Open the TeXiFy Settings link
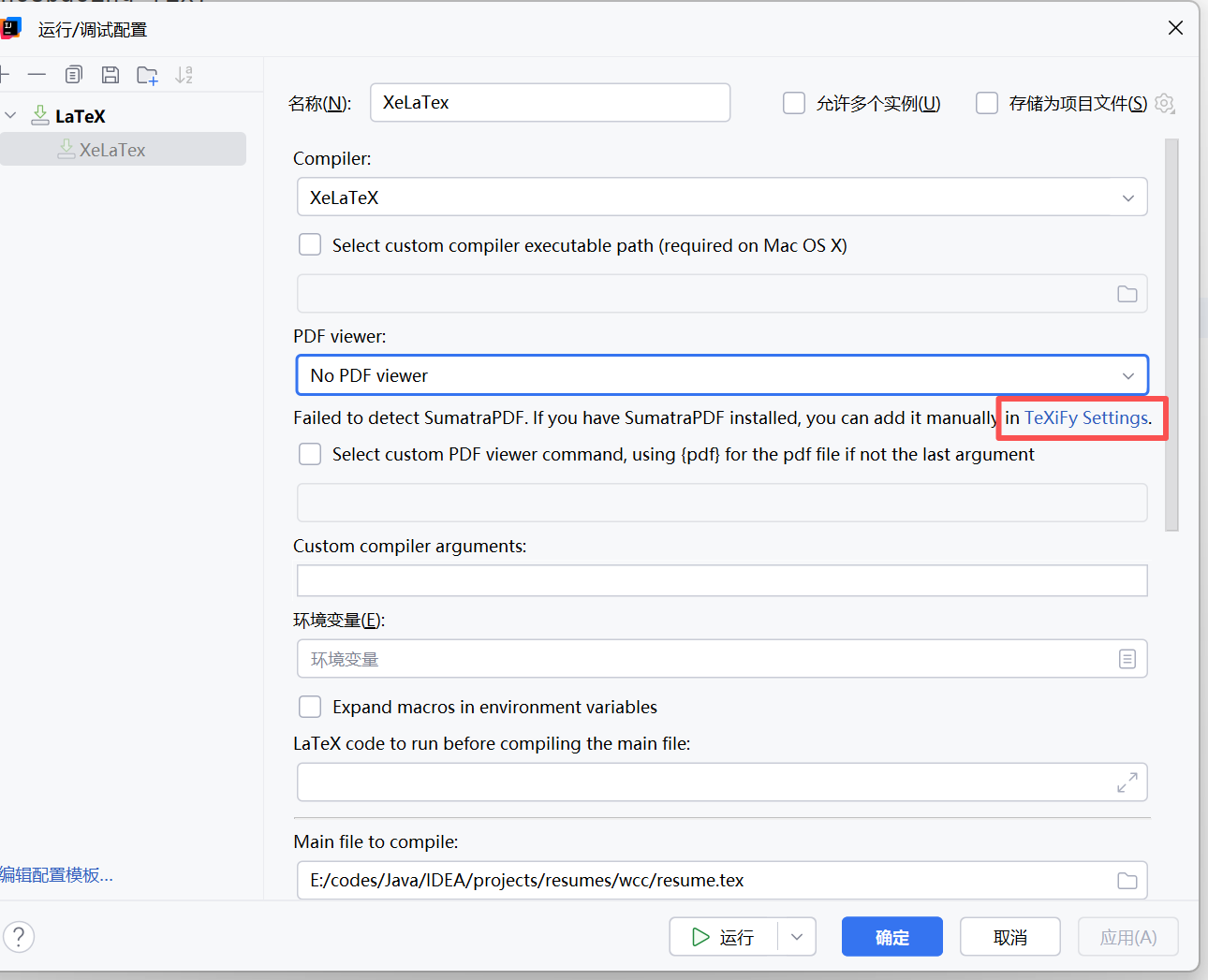 [x=1085, y=418]
